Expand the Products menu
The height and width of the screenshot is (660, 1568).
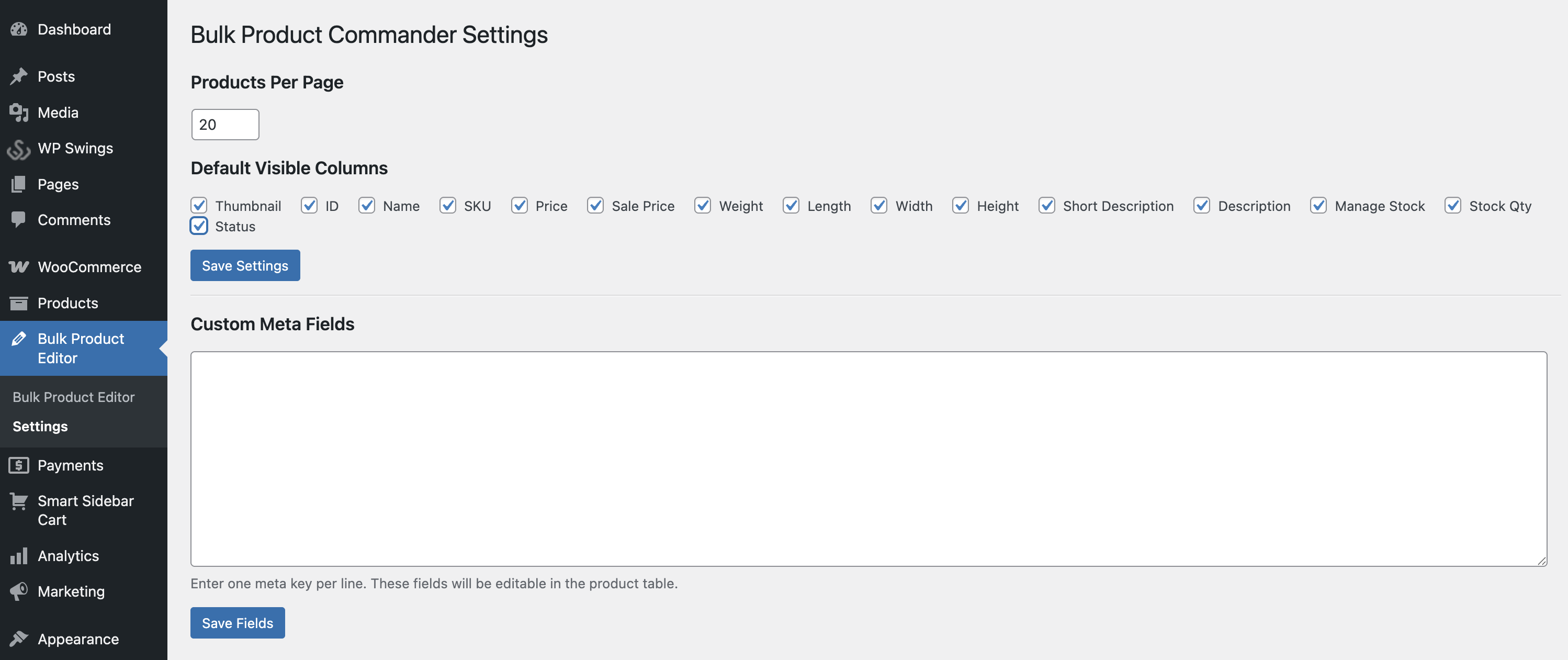point(67,303)
